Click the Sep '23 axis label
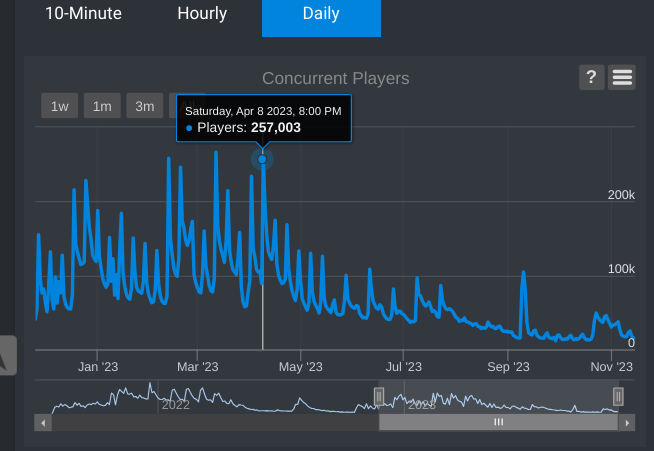The width and height of the screenshot is (654, 451). pyautogui.click(x=508, y=367)
